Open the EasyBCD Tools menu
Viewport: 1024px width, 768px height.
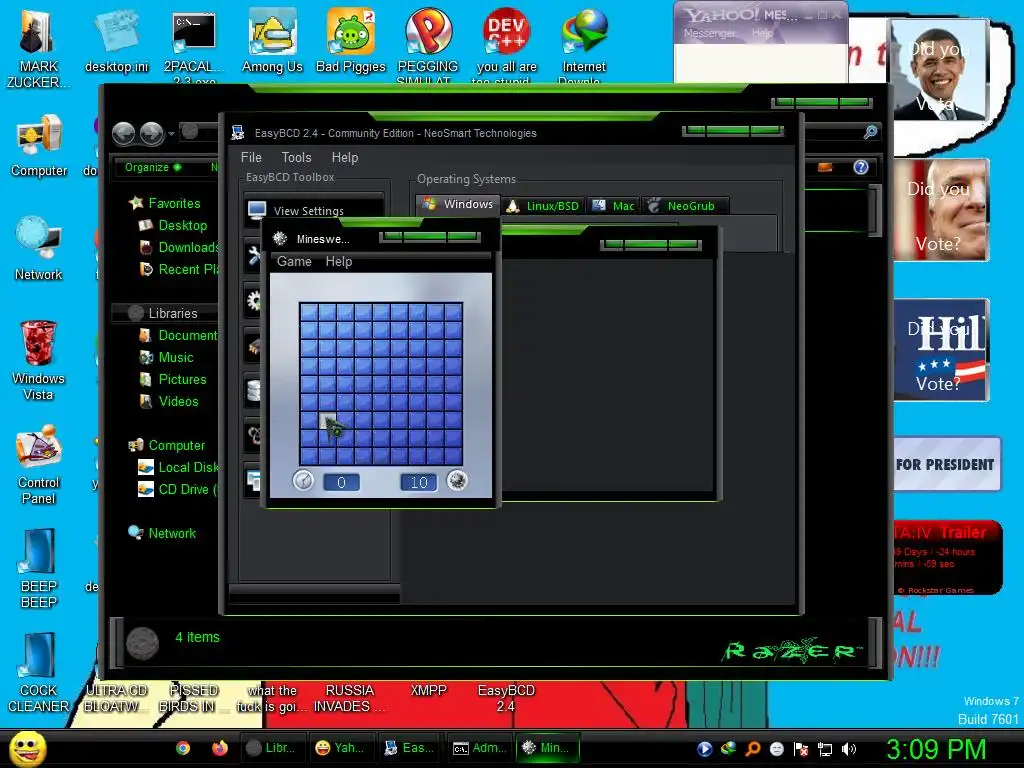[296, 157]
